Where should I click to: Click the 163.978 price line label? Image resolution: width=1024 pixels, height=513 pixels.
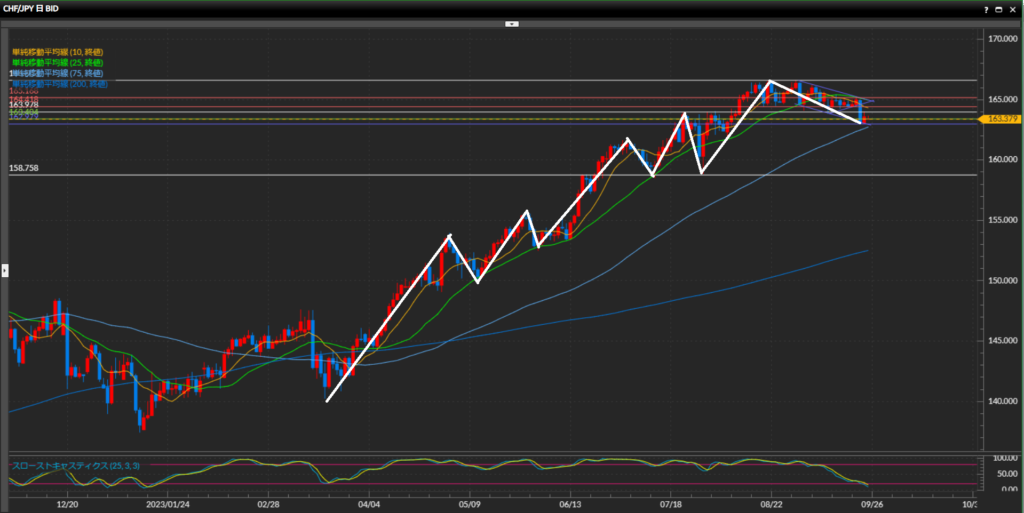(24, 104)
